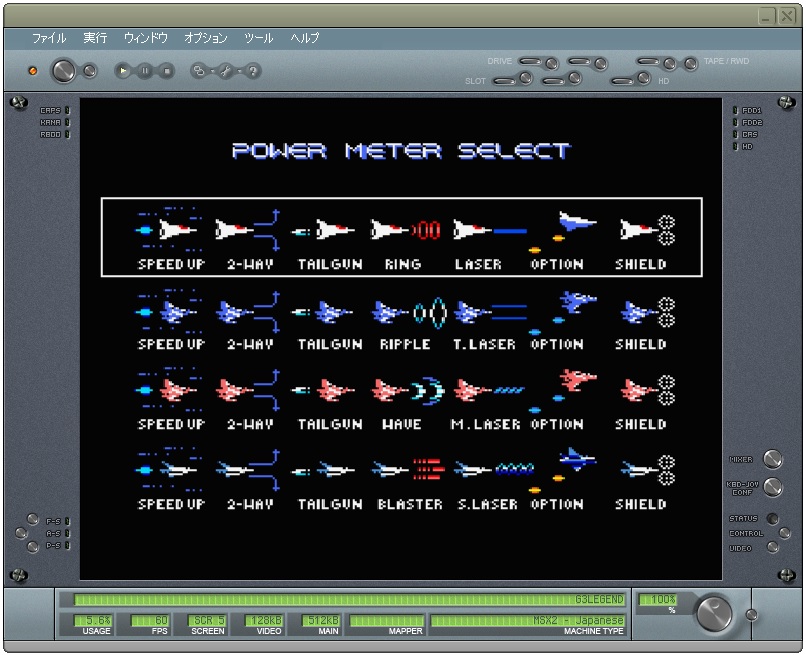
Task: Open the ヘルプ menu
Action: [x=305, y=38]
